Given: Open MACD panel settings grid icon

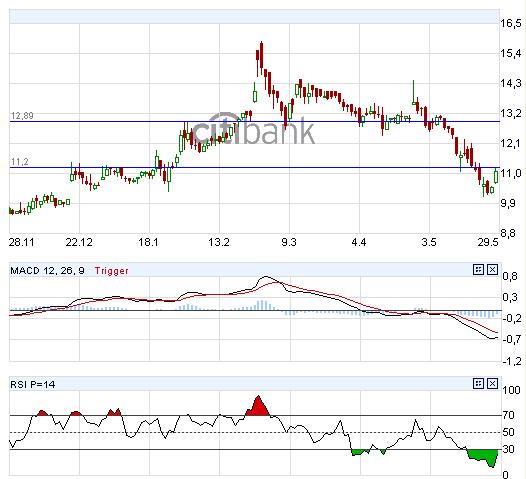Looking at the screenshot, I should [x=478, y=269].
